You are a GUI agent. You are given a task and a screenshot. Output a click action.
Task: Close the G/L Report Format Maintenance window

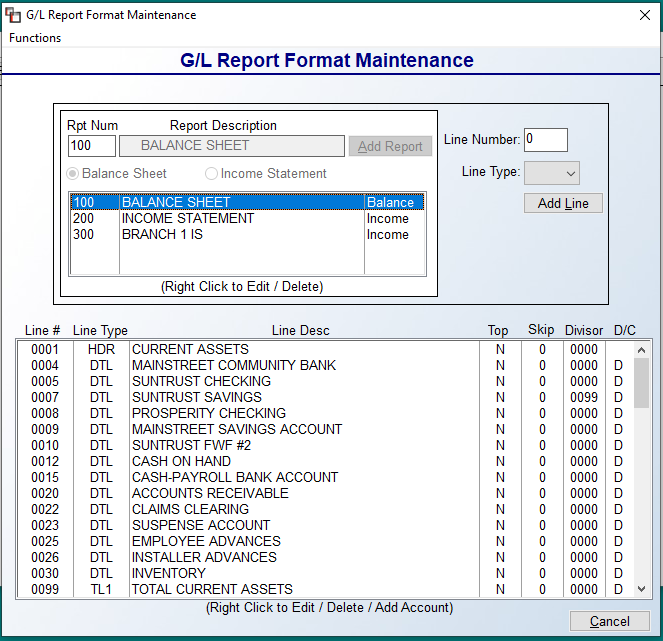tap(644, 15)
